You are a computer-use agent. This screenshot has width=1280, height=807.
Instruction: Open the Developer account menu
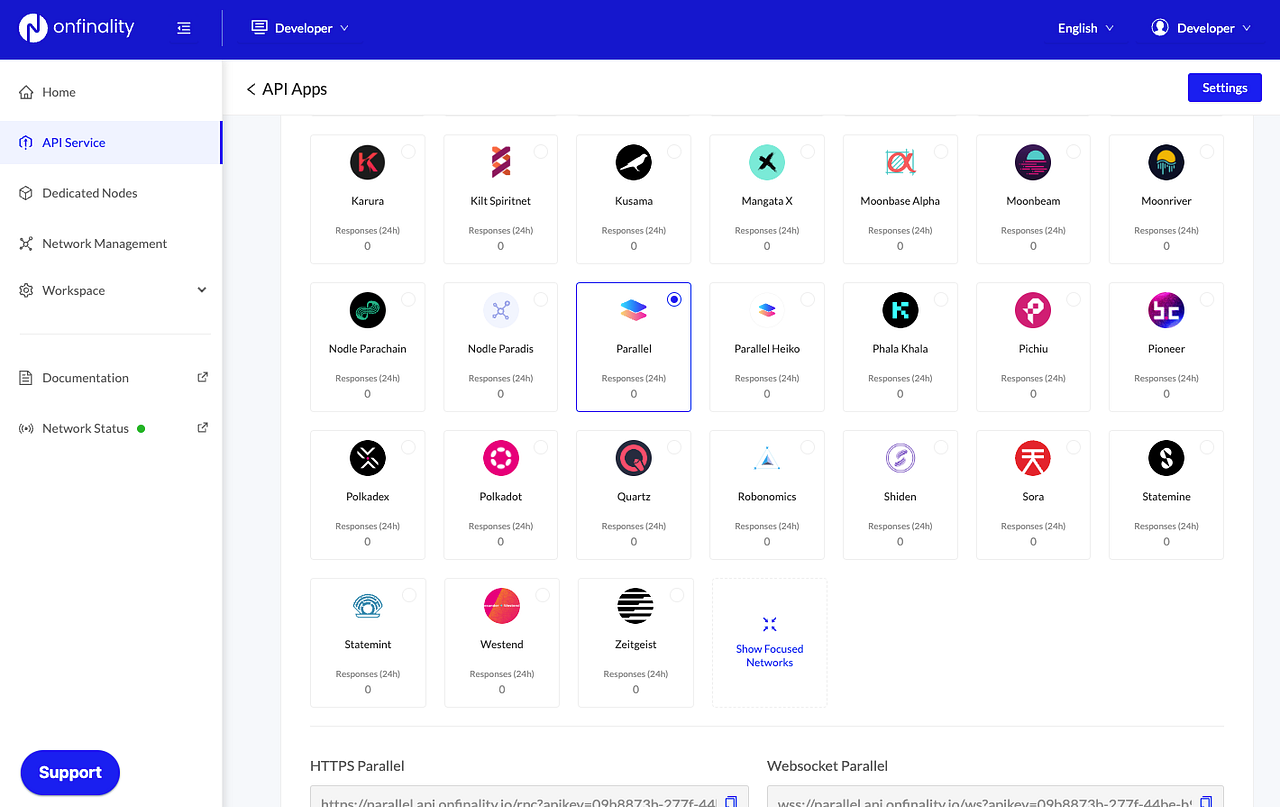click(1201, 28)
